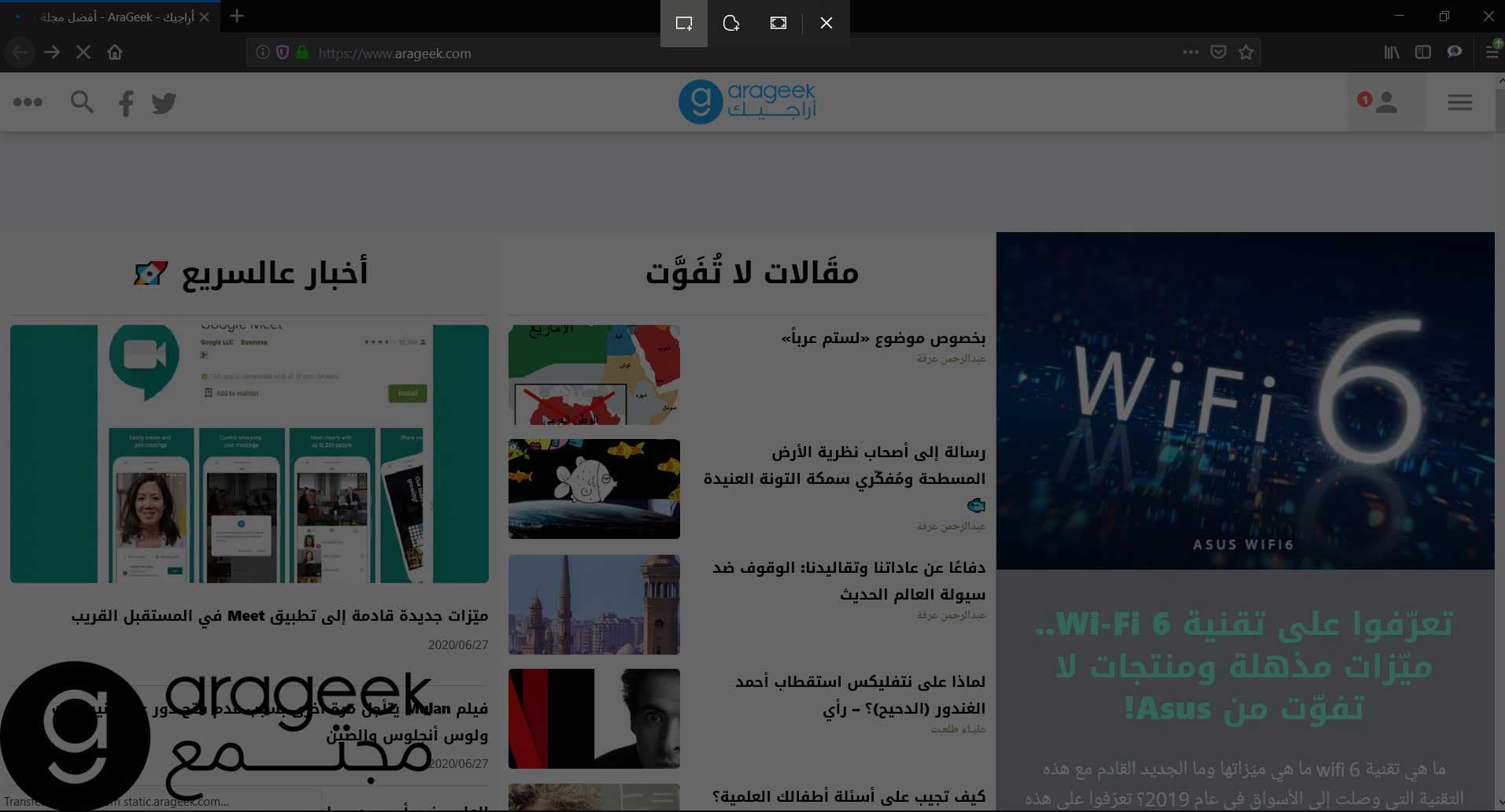Open the Firefox application menu
Viewport: 1505px width, 812px height.
point(1492,53)
